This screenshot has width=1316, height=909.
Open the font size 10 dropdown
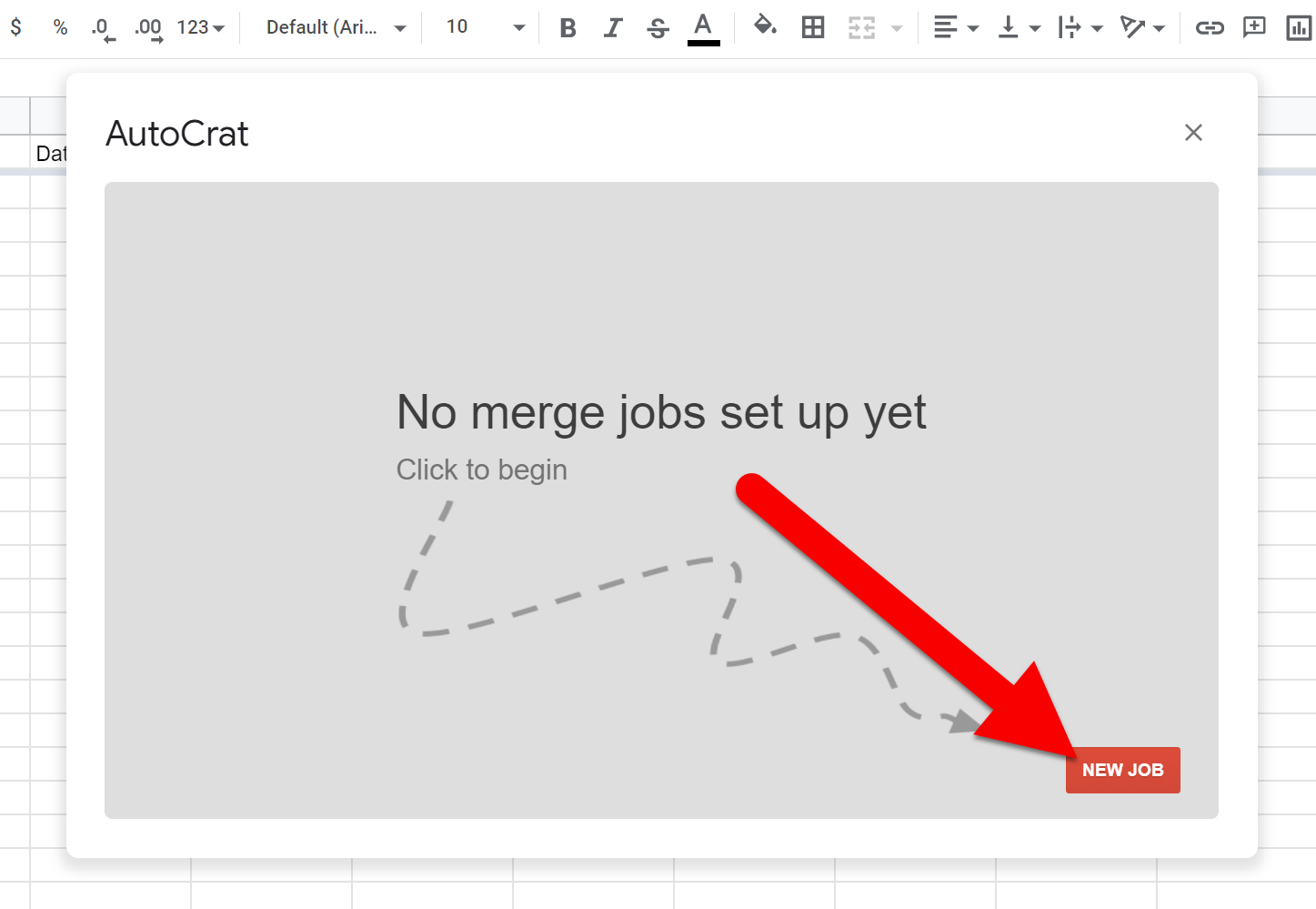(x=486, y=27)
